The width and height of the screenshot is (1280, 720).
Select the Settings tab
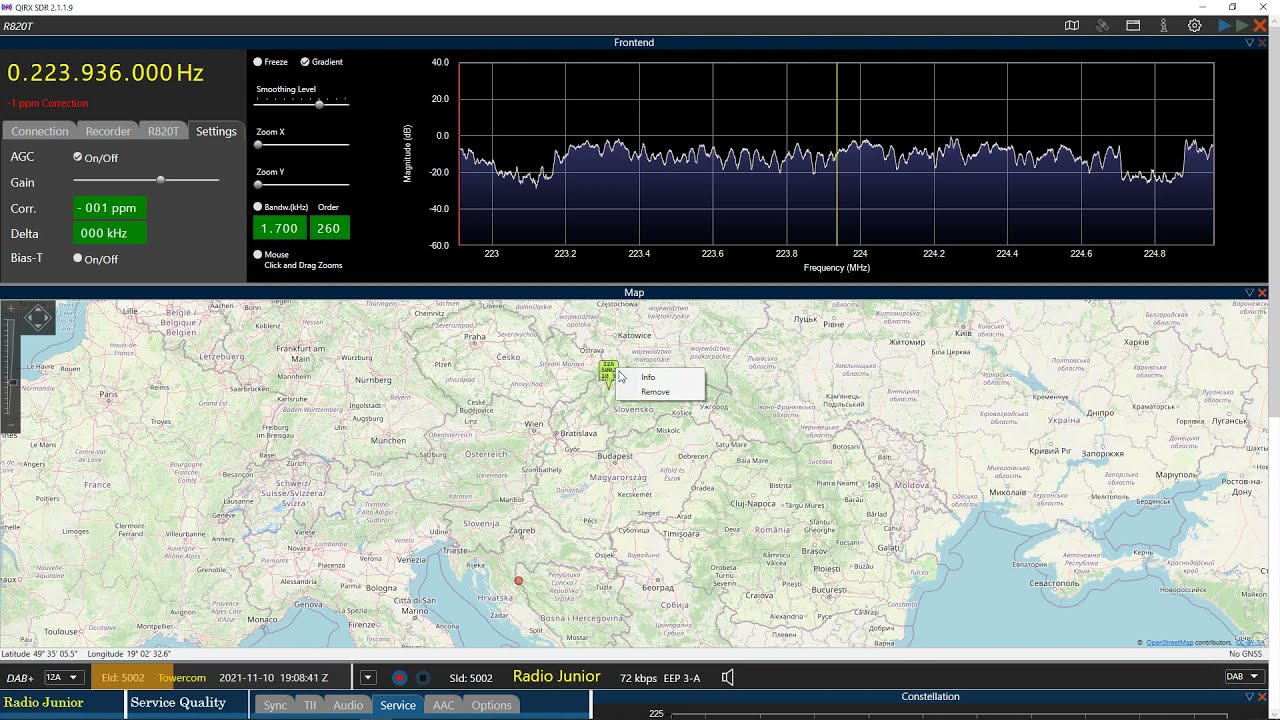click(216, 131)
